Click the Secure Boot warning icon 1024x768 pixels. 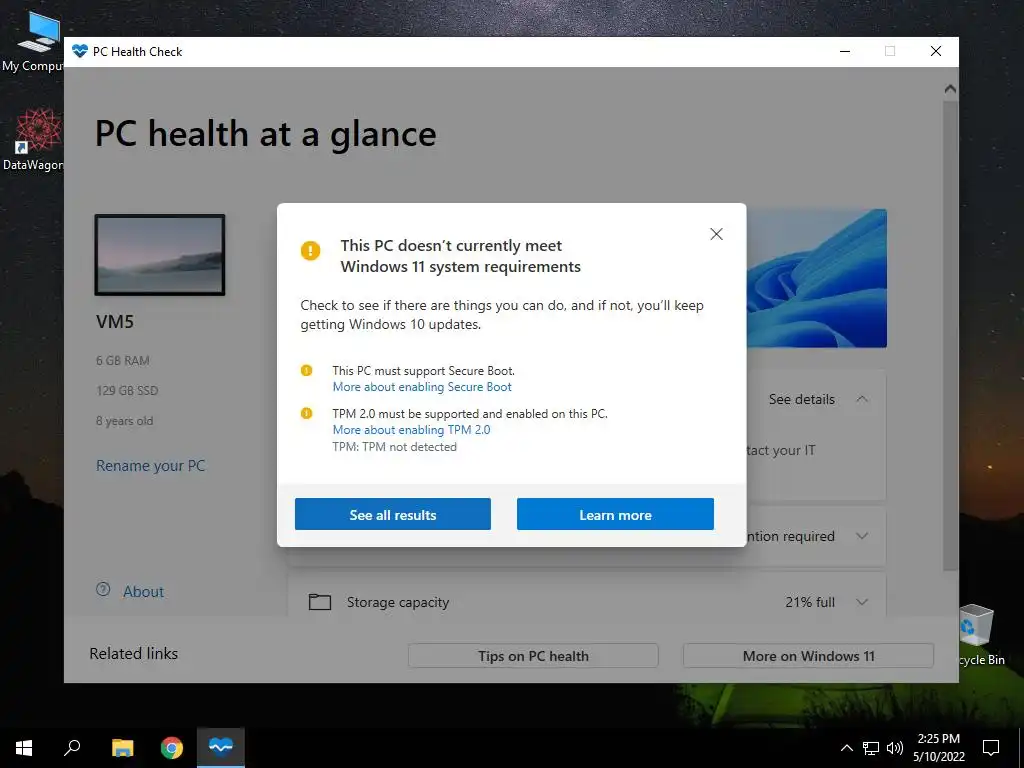pyautogui.click(x=306, y=370)
